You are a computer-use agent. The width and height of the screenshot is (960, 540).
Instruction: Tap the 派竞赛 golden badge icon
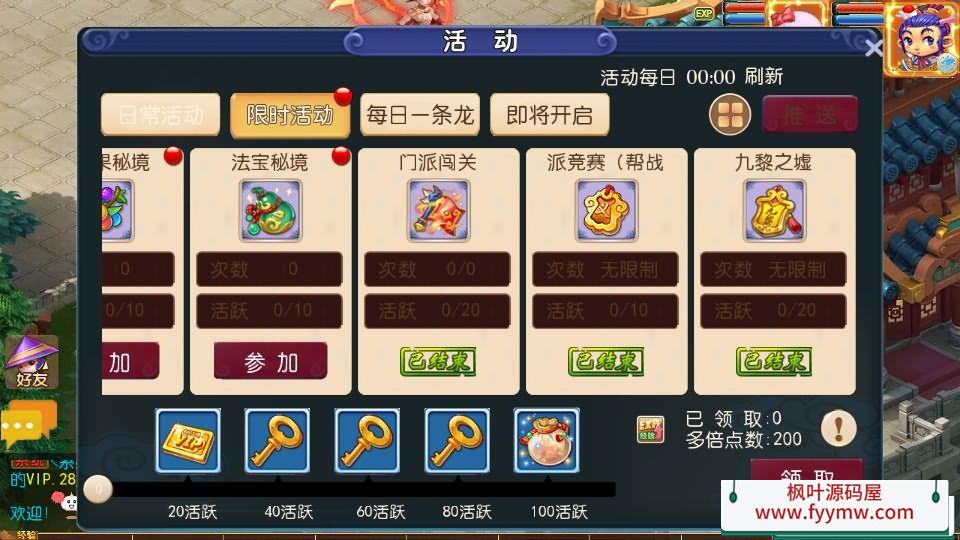click(x=606, y=211)
